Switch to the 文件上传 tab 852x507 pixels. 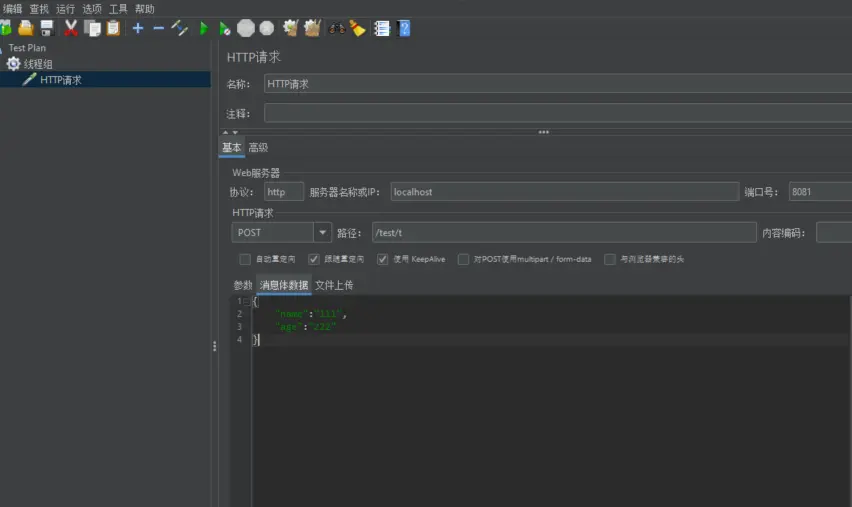(334, 285)
